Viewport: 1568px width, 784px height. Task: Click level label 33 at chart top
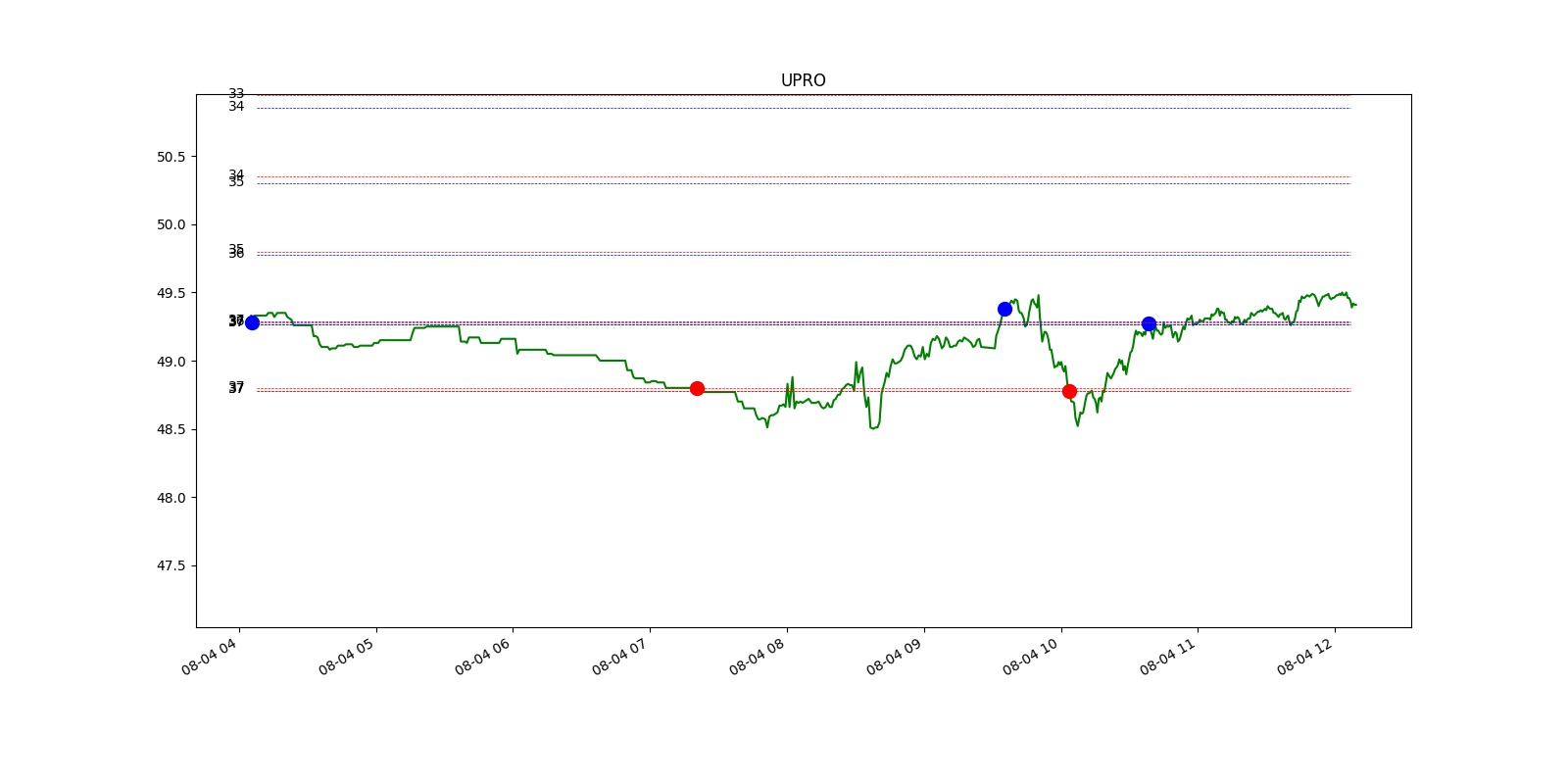pyautogui.click(x=236, y=94)
